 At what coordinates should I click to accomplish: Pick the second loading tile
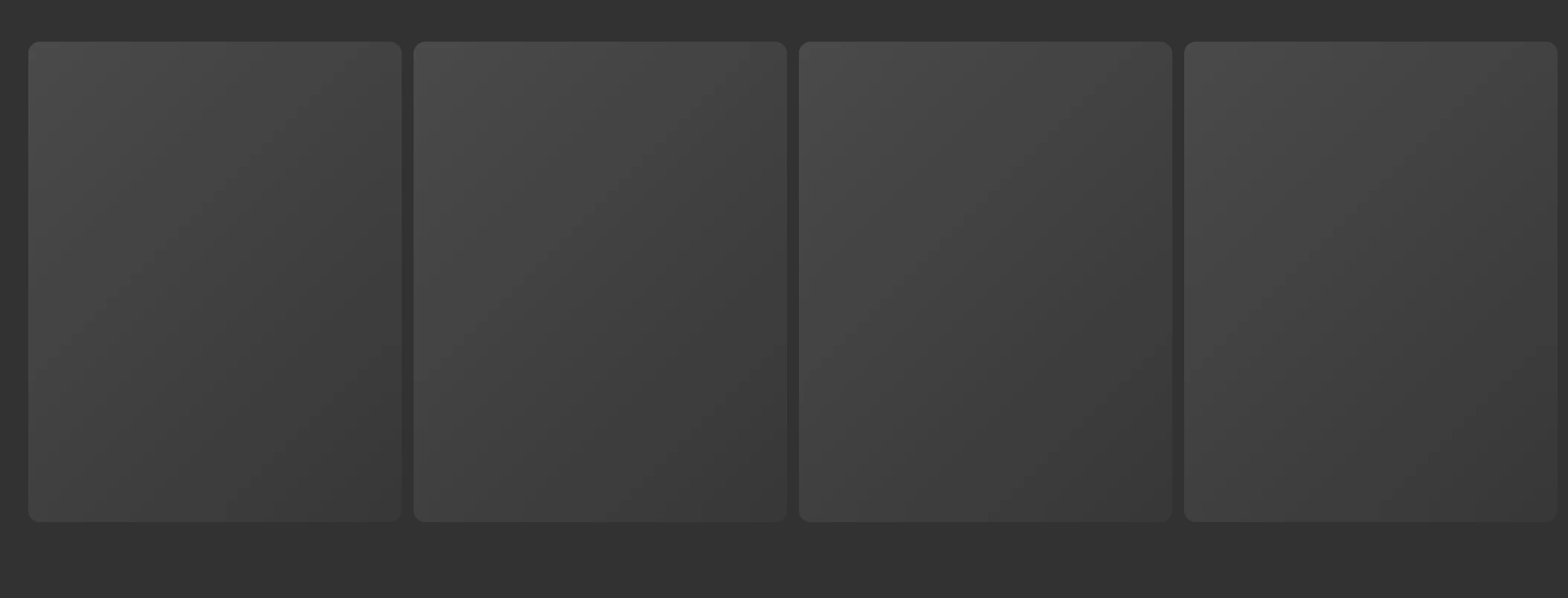pos(600,282)
